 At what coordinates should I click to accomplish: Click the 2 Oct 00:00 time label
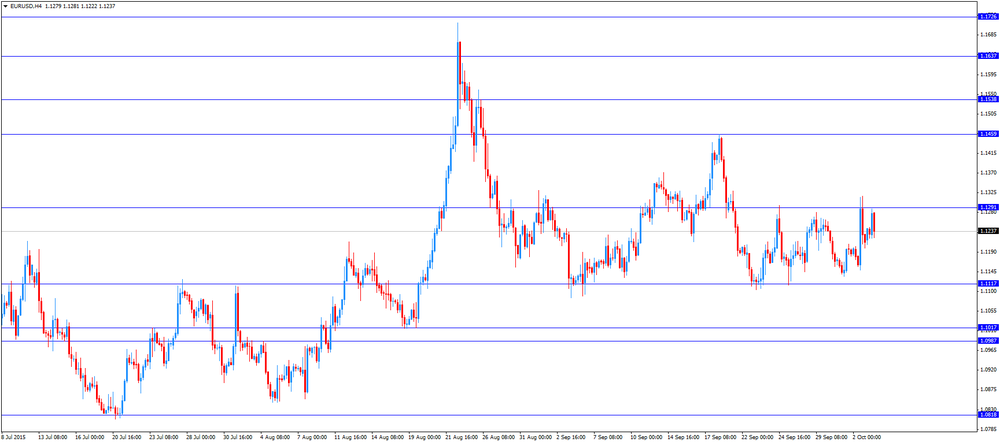click(867, 438)
